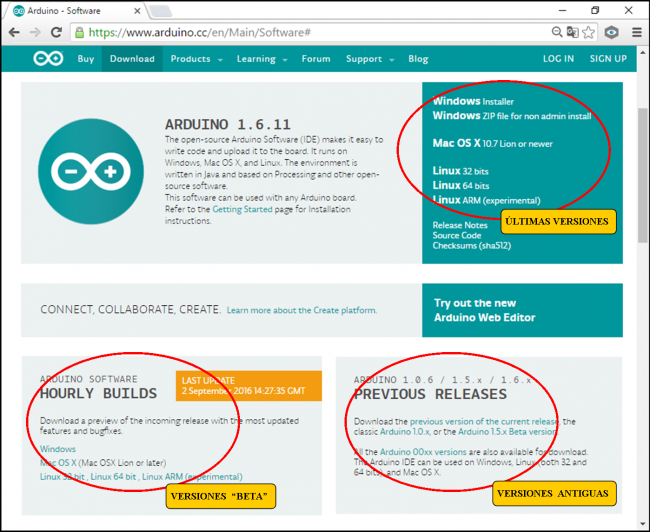Image resolution: width=650 pixels, height=532 pixels.
Task: Bookmark the page with the star icon
Action: pos(588,32)
